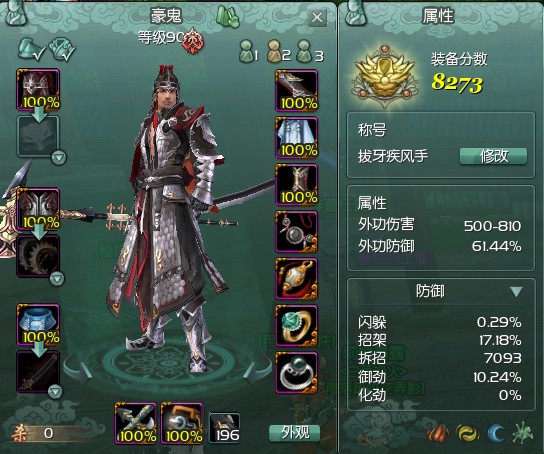Expand the dropdown under the helmet slot
Screen dimensions: 544x454
tap(59, 158)
